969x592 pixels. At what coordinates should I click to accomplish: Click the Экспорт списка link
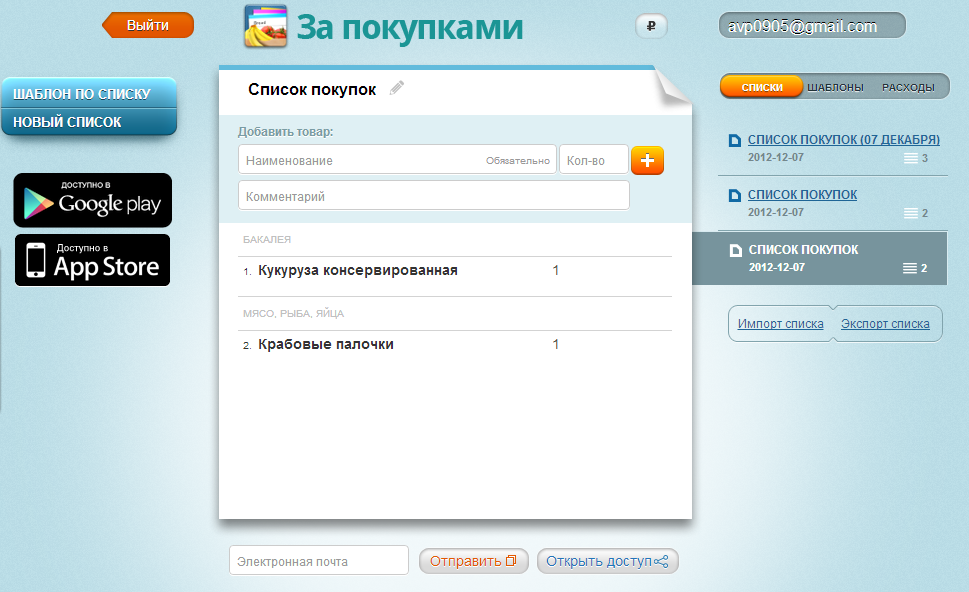point(885,324)
